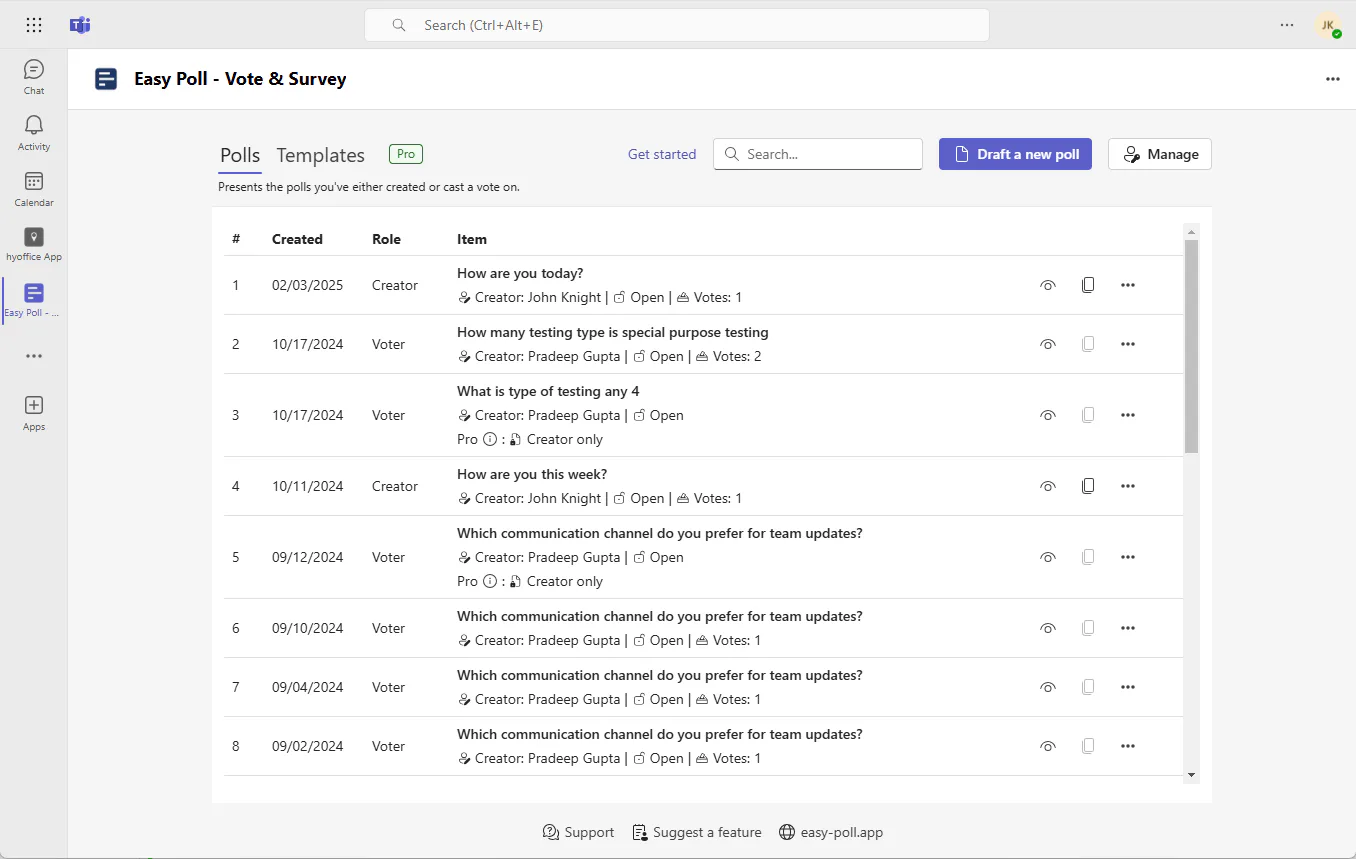Expand more apps ellipsis in the sidebar
This screenshot has width=1356, height=859.
click(34, 356)
